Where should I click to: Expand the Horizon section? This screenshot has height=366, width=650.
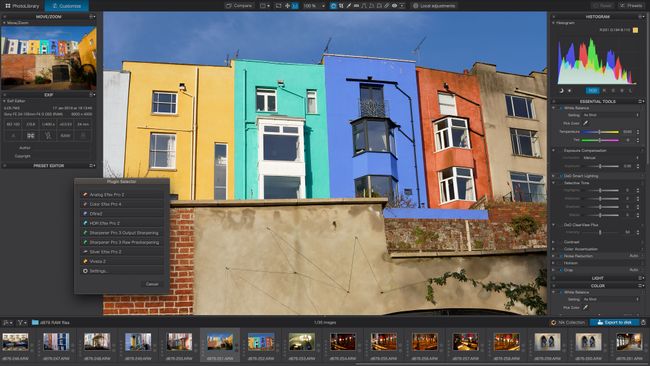tap(554, 263)
